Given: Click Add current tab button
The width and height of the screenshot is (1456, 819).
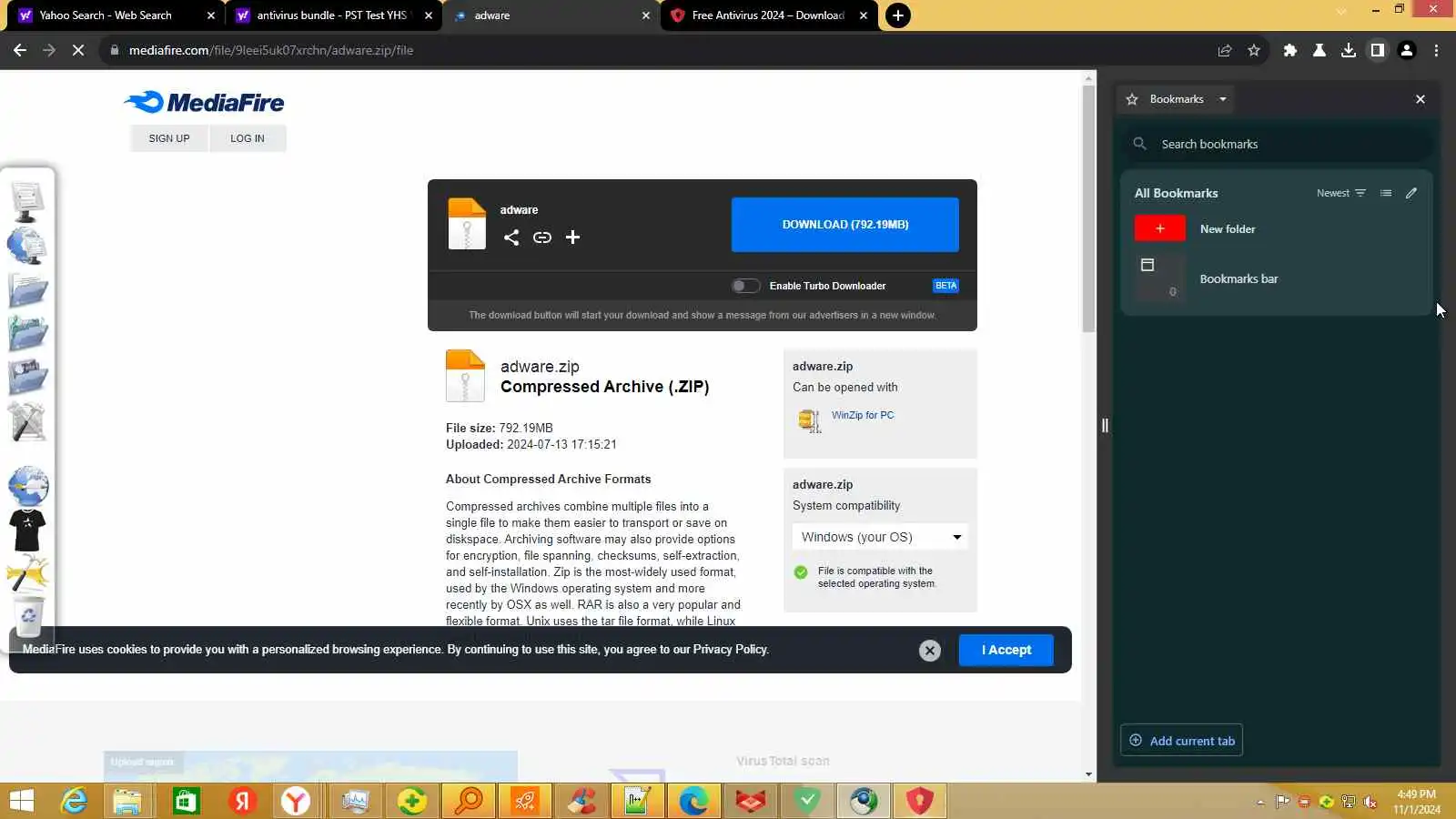Looking at the screenshot, I should 1181,741.
